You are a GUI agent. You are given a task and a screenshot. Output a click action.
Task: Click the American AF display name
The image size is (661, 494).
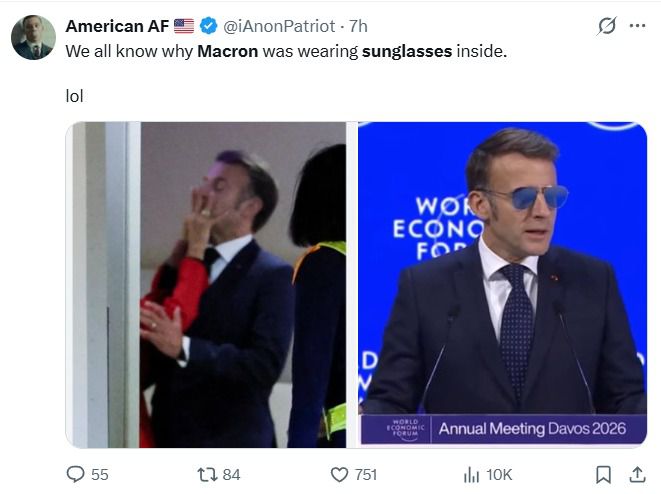click(x=118, y=26)
